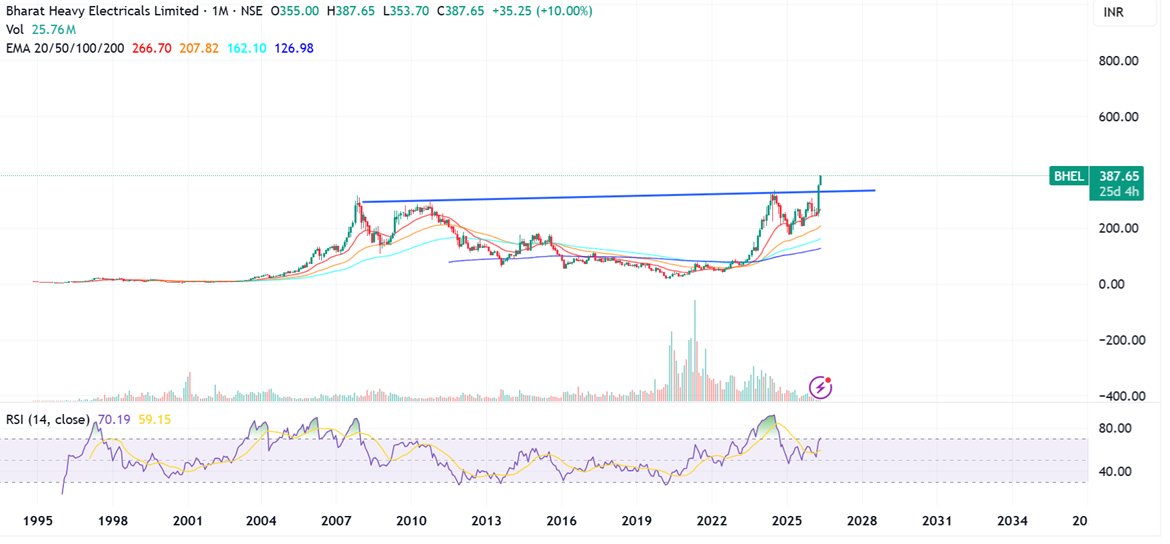Click the 2004 time axis label
The width and height of the screenshot is (1170, 544).
click(262, 520)
